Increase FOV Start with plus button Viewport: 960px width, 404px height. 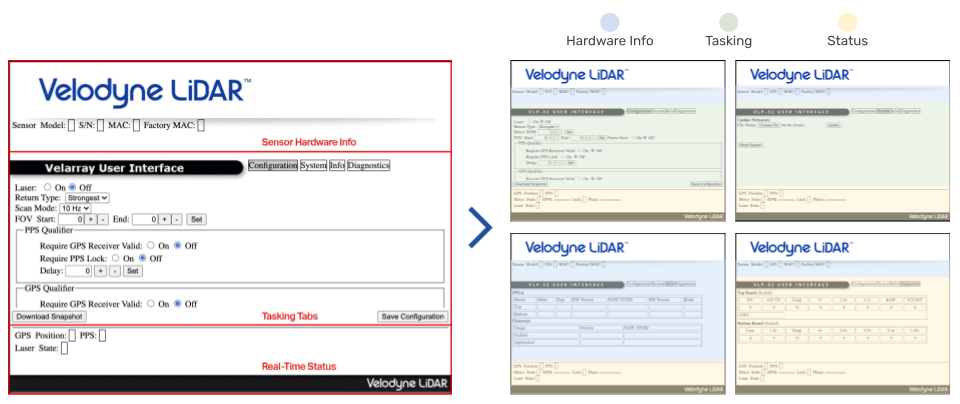click(x=91, y=219)
